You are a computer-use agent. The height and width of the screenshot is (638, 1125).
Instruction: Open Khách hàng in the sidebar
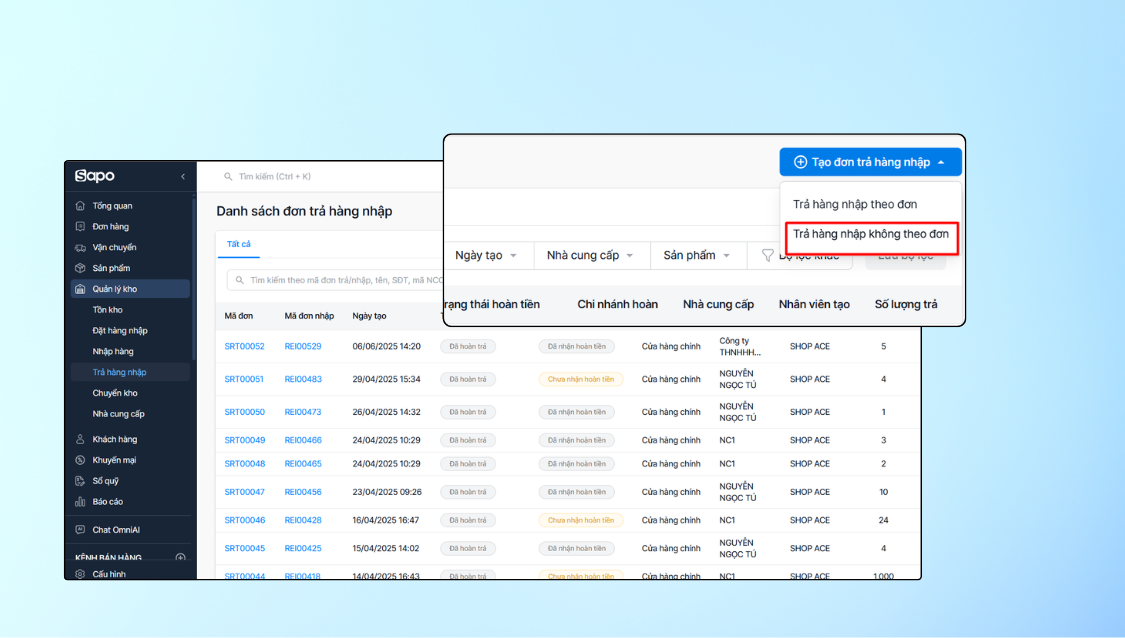pyautogui.click(x=115, y=439)
